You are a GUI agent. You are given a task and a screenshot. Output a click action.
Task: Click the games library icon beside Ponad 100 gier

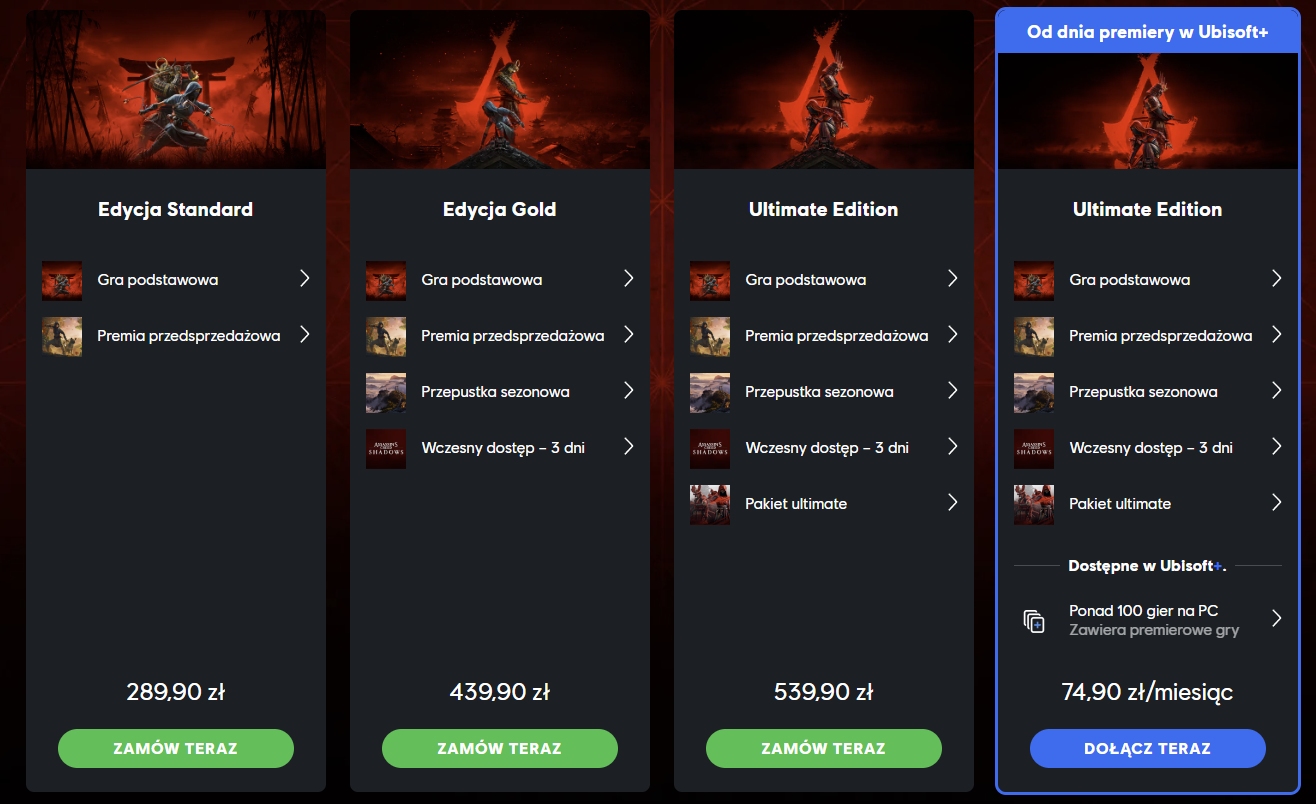pos(1034,620)
